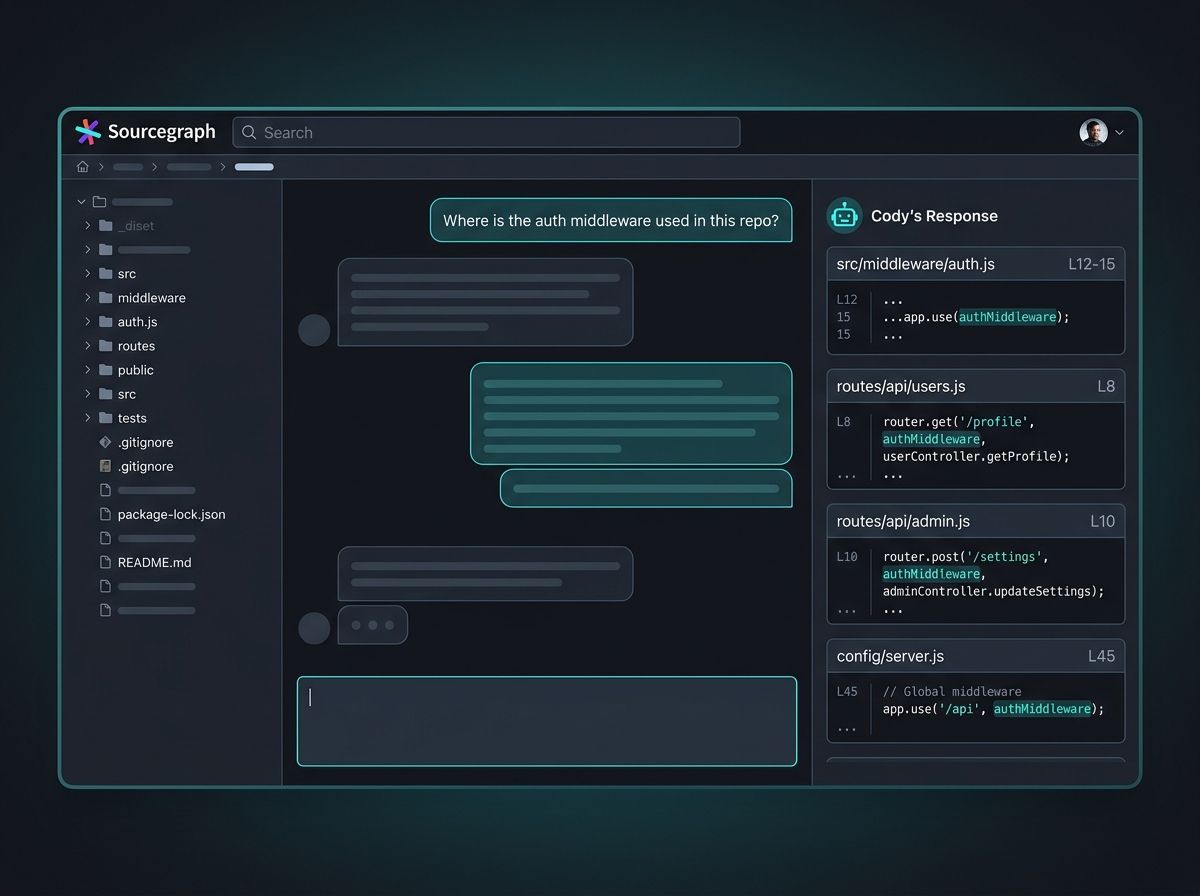Click the public folder icon

pyautogui.click(x=105, y=370)
